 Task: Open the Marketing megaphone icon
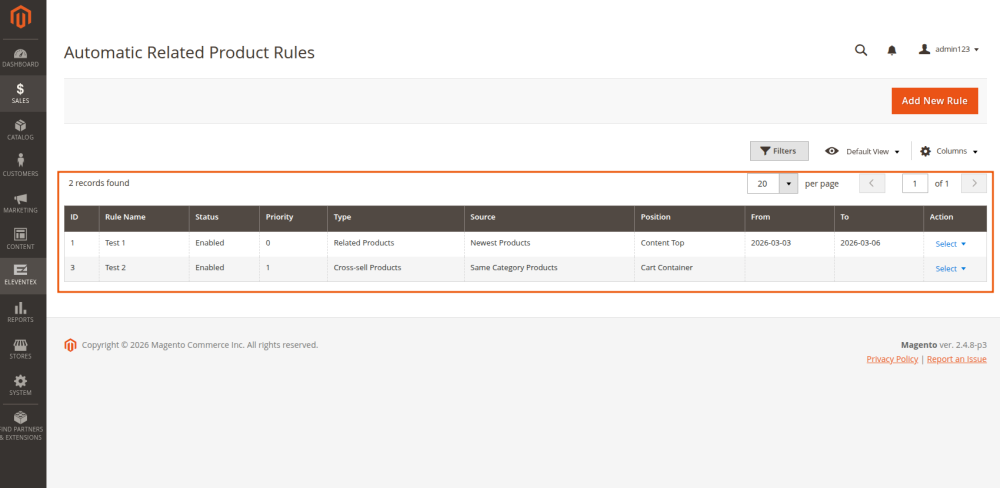pyautogui.click(x=22, y=203)
